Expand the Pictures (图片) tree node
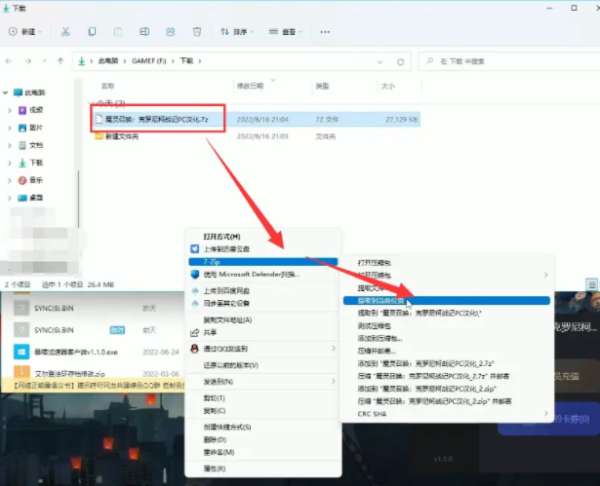 (10, 128)
